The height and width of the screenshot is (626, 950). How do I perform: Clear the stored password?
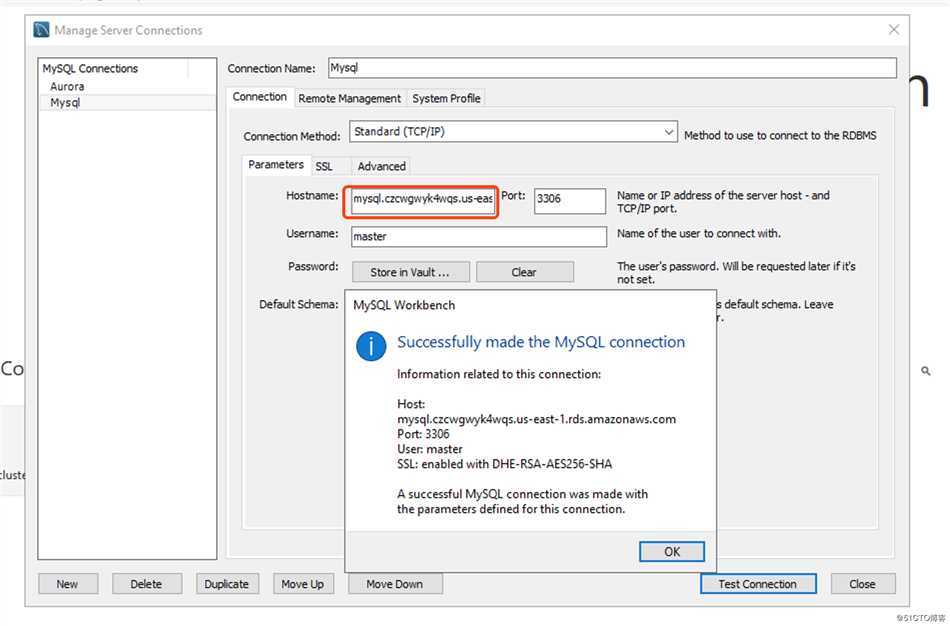pos(524,272)
